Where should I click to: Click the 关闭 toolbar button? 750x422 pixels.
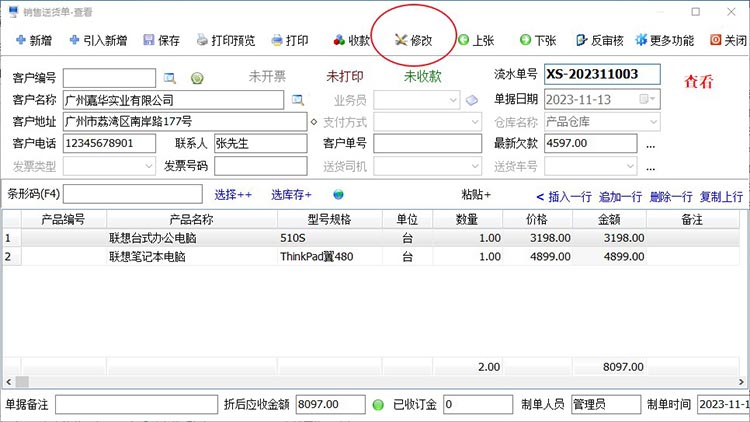[x=728, y=41]
